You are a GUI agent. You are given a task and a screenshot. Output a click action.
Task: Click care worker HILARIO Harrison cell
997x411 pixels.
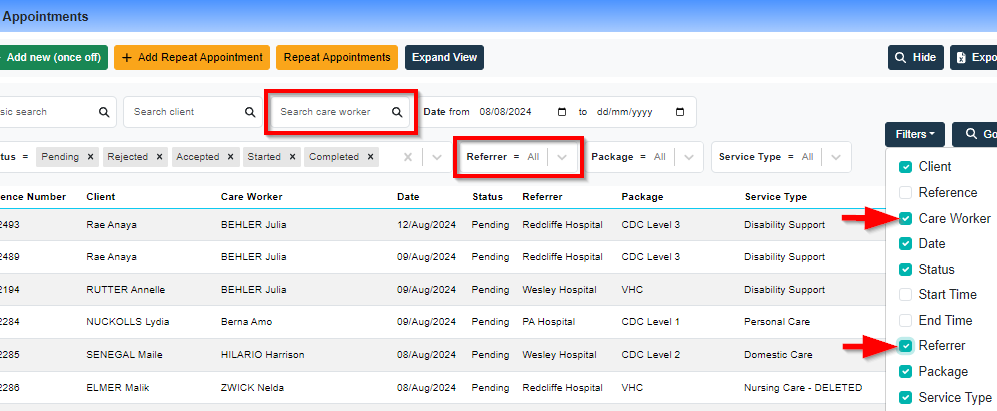pyautogui.click(x=263, y=354)
